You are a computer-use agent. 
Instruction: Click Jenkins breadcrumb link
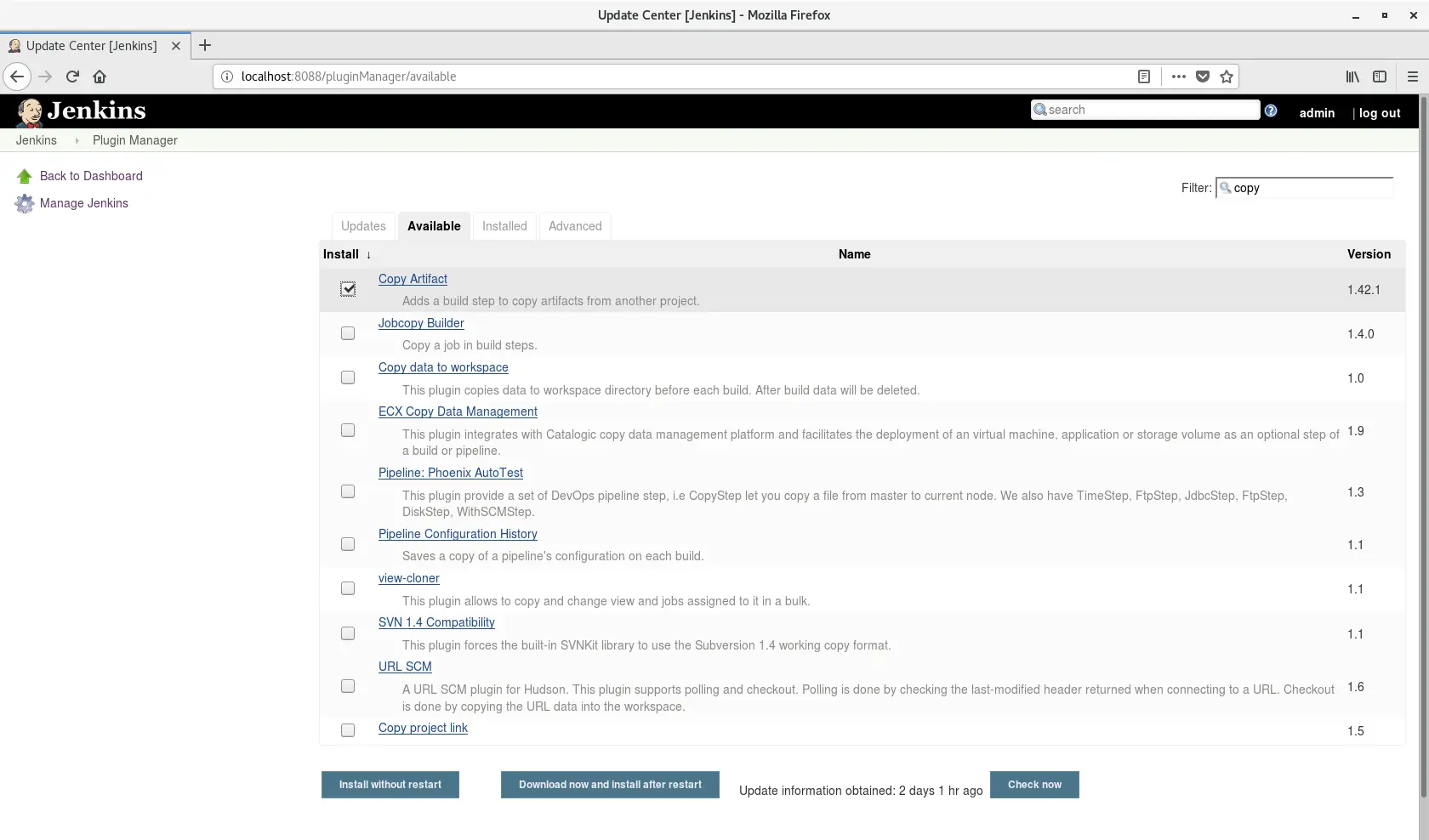[37, 140]
